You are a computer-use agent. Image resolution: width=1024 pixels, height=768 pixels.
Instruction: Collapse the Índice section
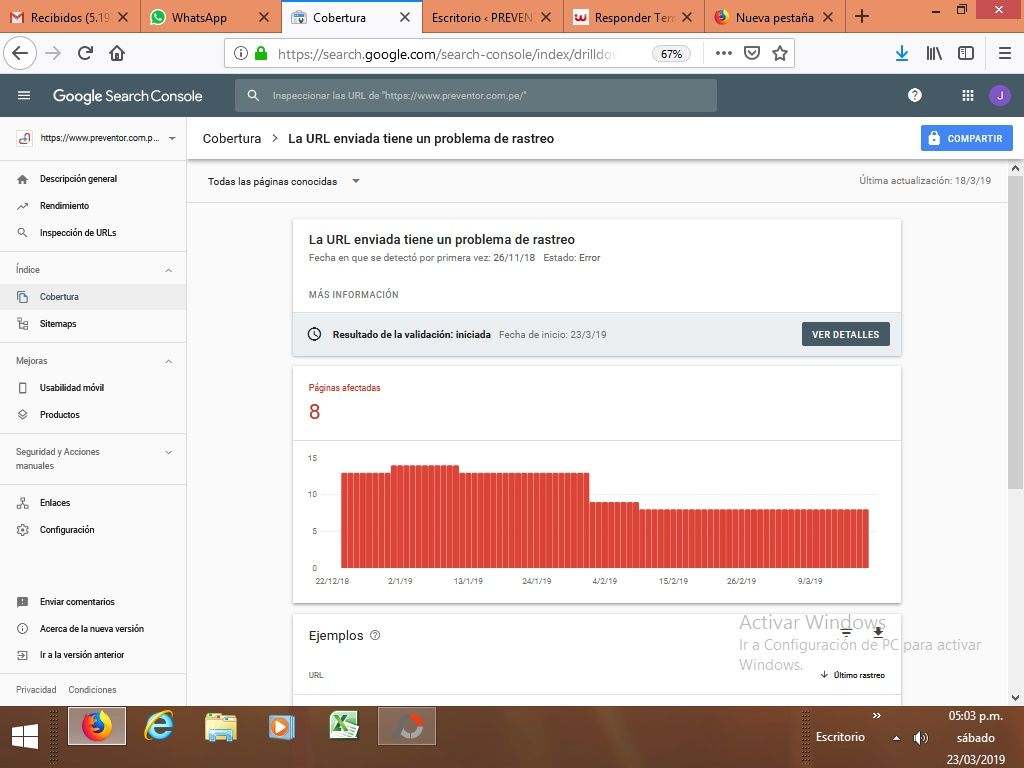[168, 270]
